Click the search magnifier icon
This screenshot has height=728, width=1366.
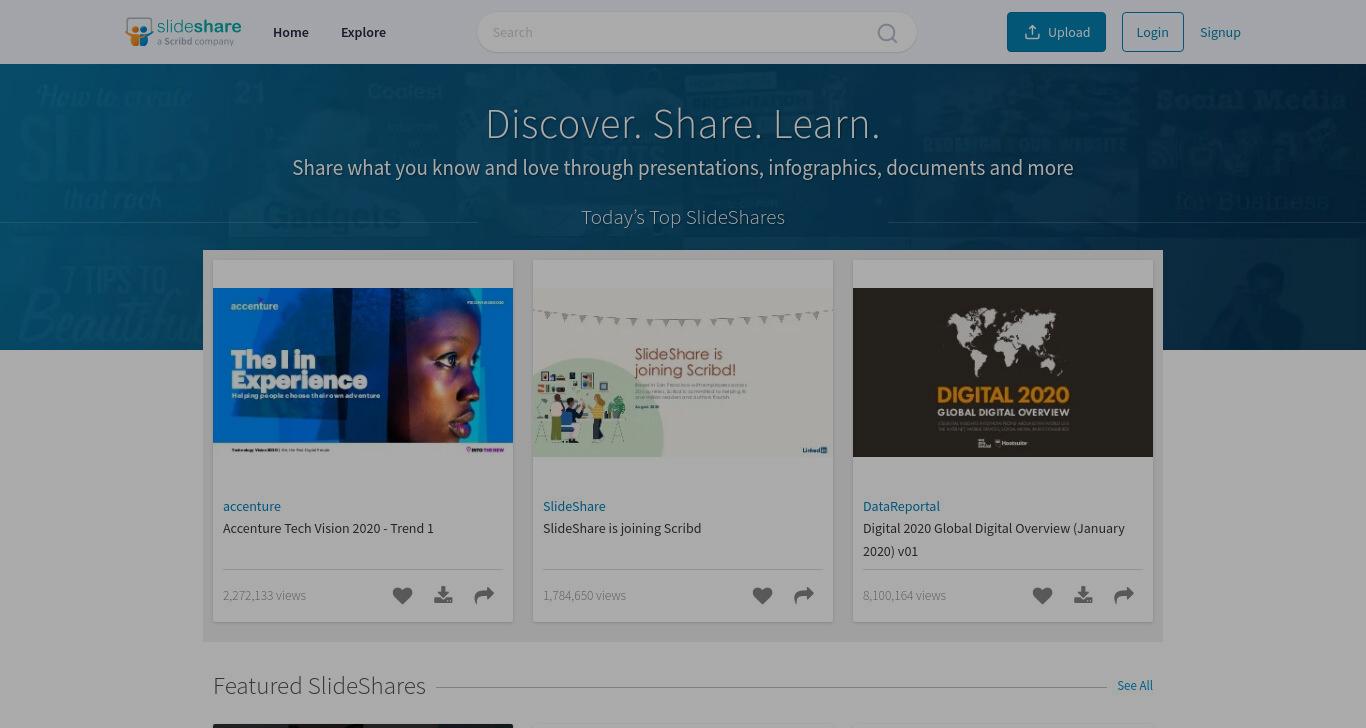(x=887, y=33)
